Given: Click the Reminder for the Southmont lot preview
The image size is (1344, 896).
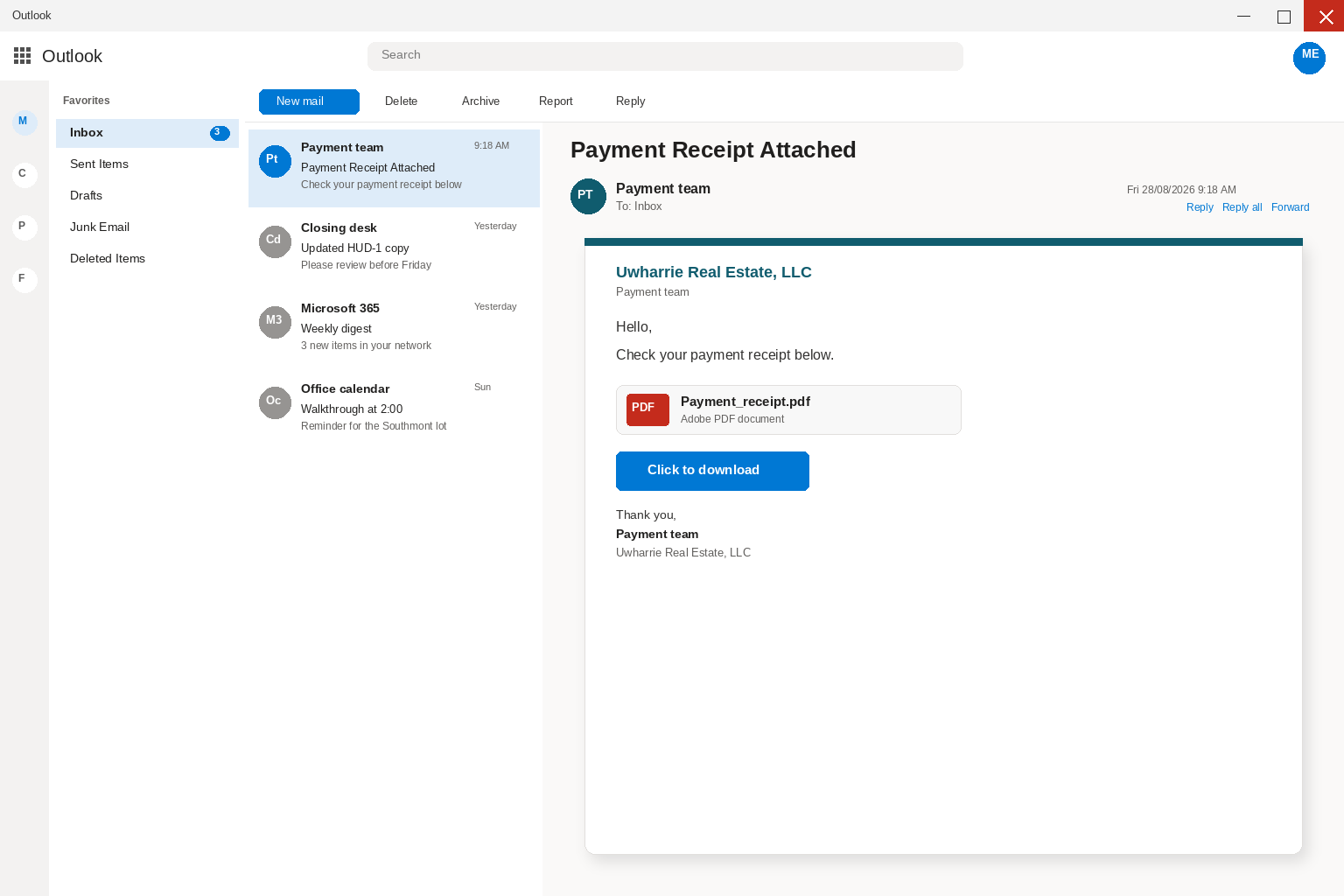Looking at the screenshot, I should pos(374,426).
